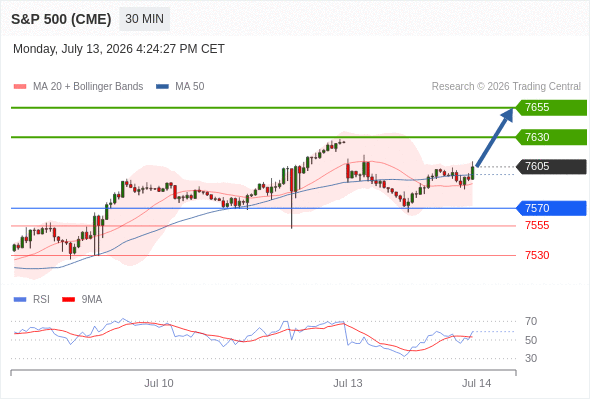The width and height of the screenshot is (590, 400).
Task: Select the 7630 green resistance label
Action: pos(551,137)
